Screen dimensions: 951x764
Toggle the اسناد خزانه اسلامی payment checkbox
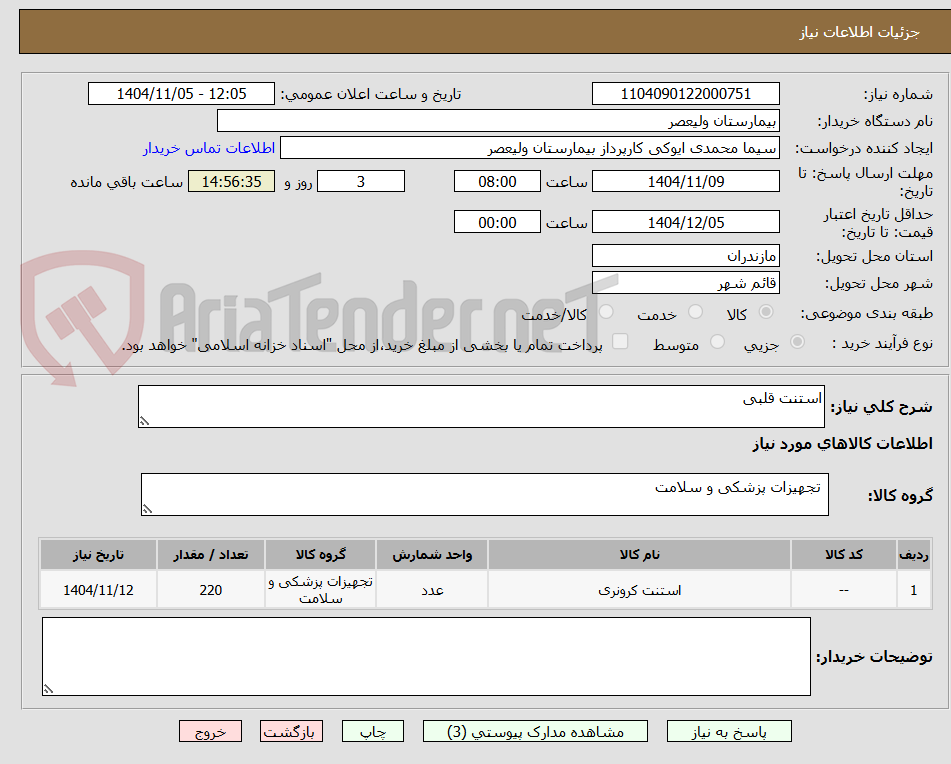(x=620, y=341)
